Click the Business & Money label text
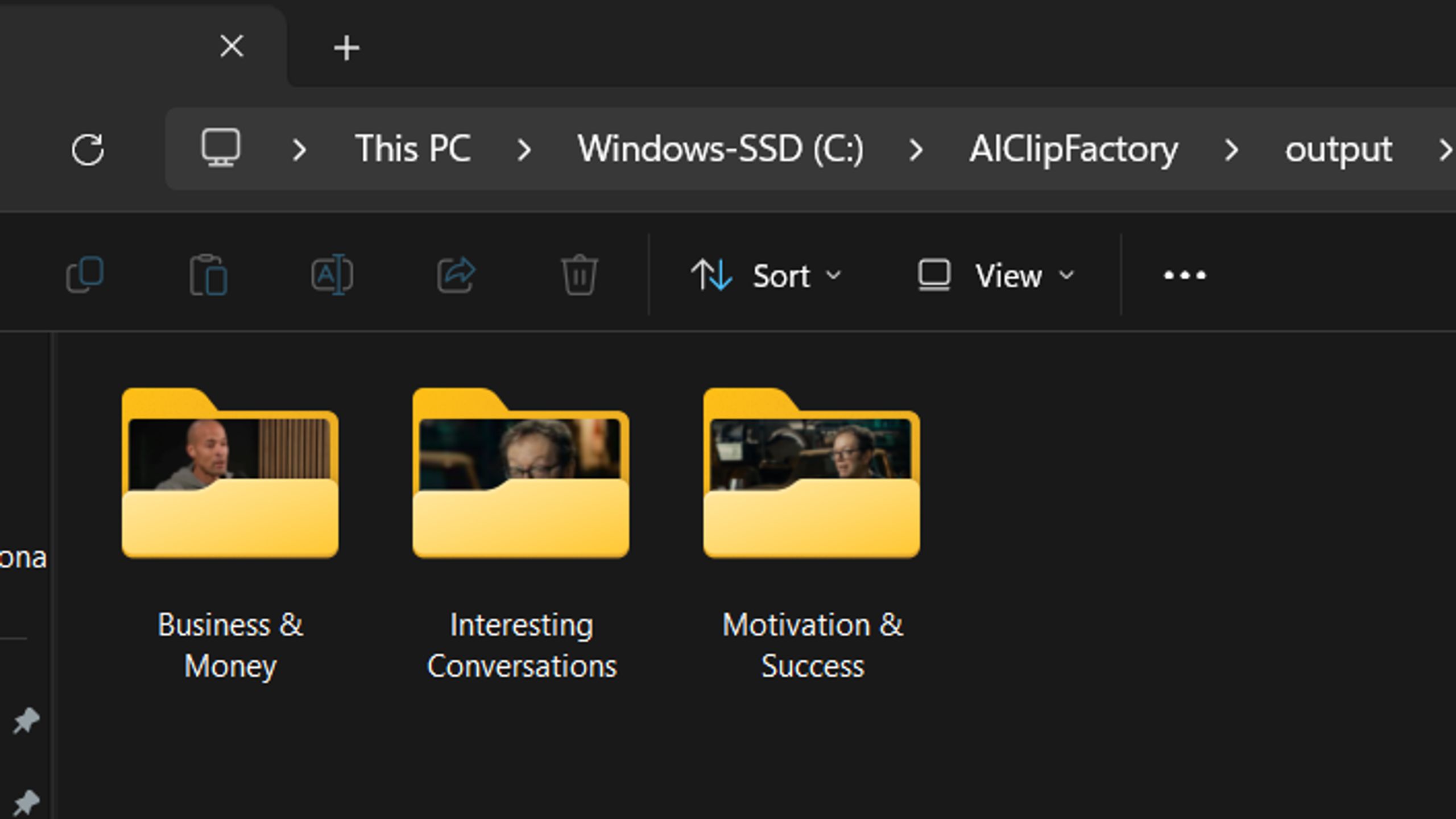This screenshot has height=819, width=1456. click(230, 646)
